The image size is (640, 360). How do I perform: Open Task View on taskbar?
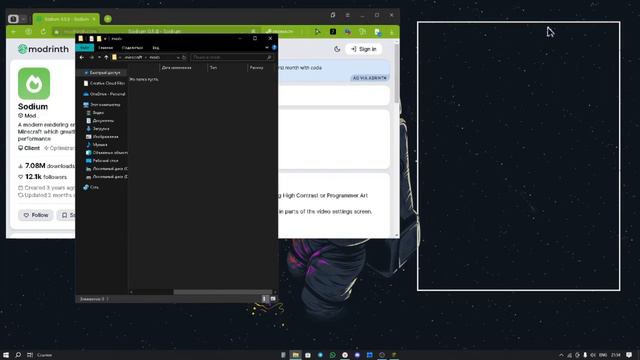(30, 355)
